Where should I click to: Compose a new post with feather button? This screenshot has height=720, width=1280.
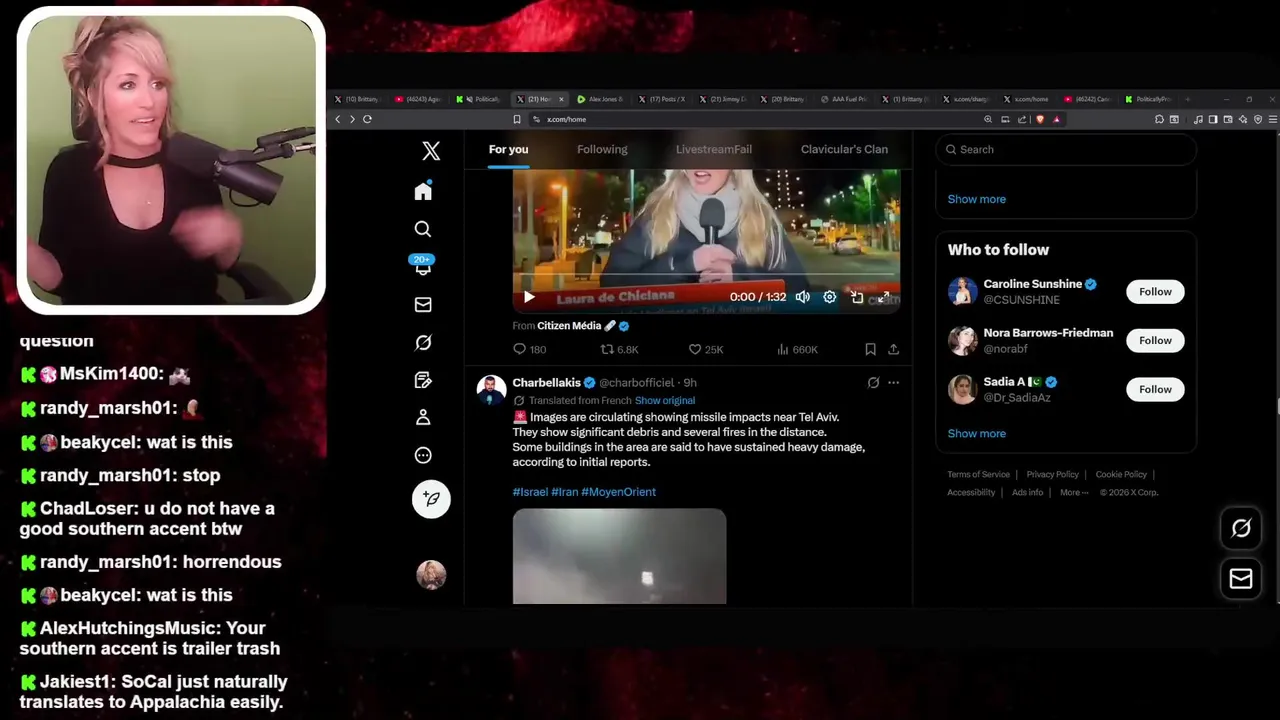pos(431,498)
